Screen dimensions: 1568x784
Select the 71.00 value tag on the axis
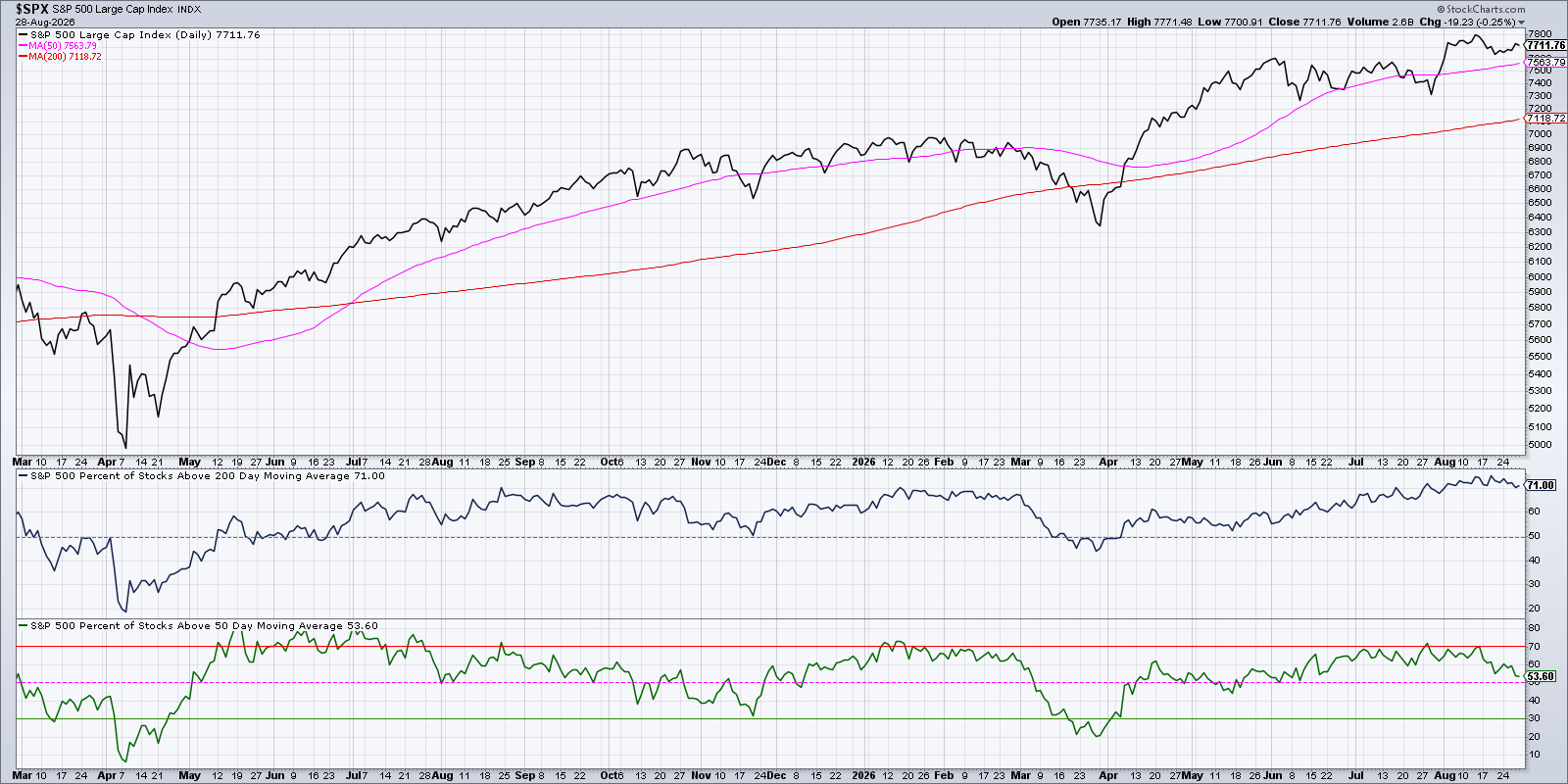coord(1542,485)
